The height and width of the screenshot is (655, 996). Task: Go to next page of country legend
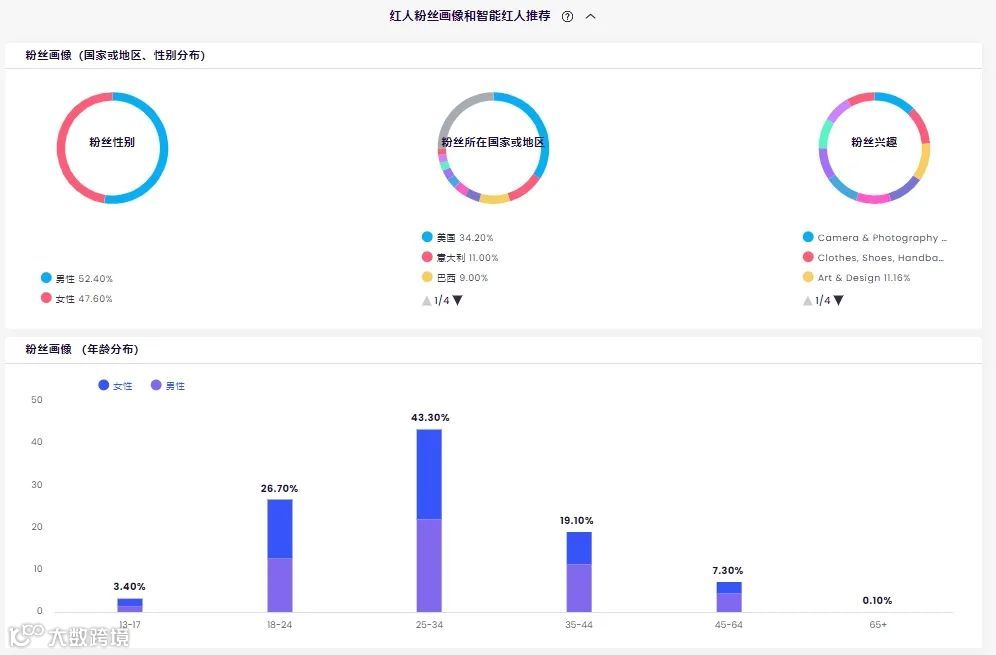(457, 300)
